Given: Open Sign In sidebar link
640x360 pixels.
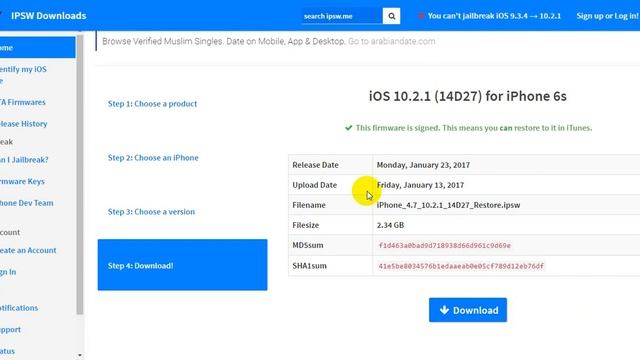Looking at the screenshot, I should [x=8, y=272].
